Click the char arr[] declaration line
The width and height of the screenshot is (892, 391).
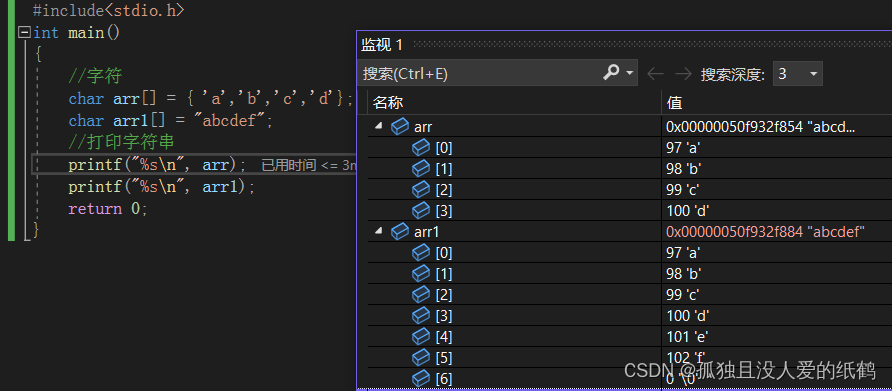[x=210, y=98]
